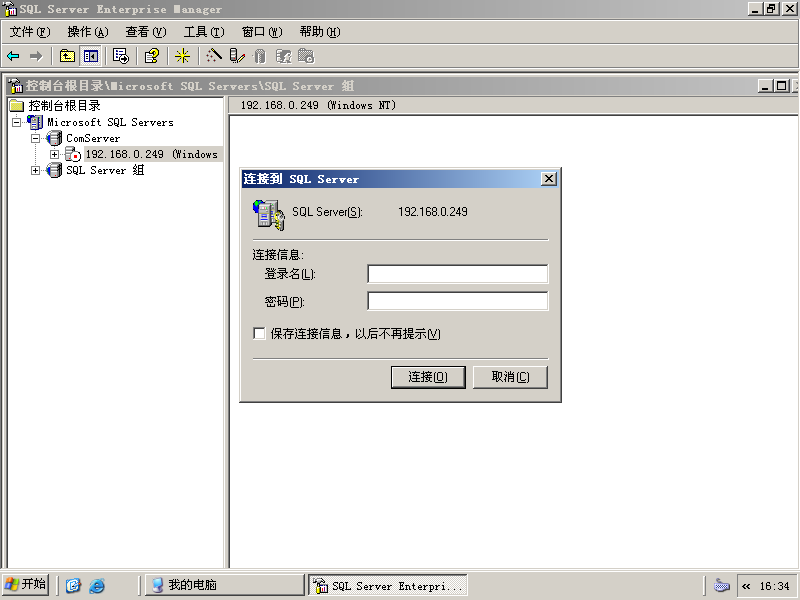This screenshot has height=600, width=800.
Task: Click 192.168.0.249 (Windows NT) pane header
Action: click(318, 105)
